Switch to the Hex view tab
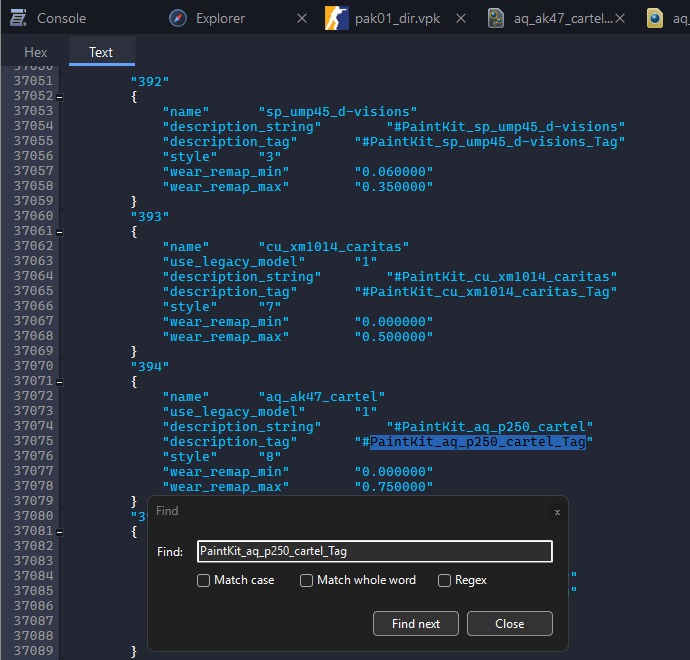 pyautogui.click(x=36, y=52)
